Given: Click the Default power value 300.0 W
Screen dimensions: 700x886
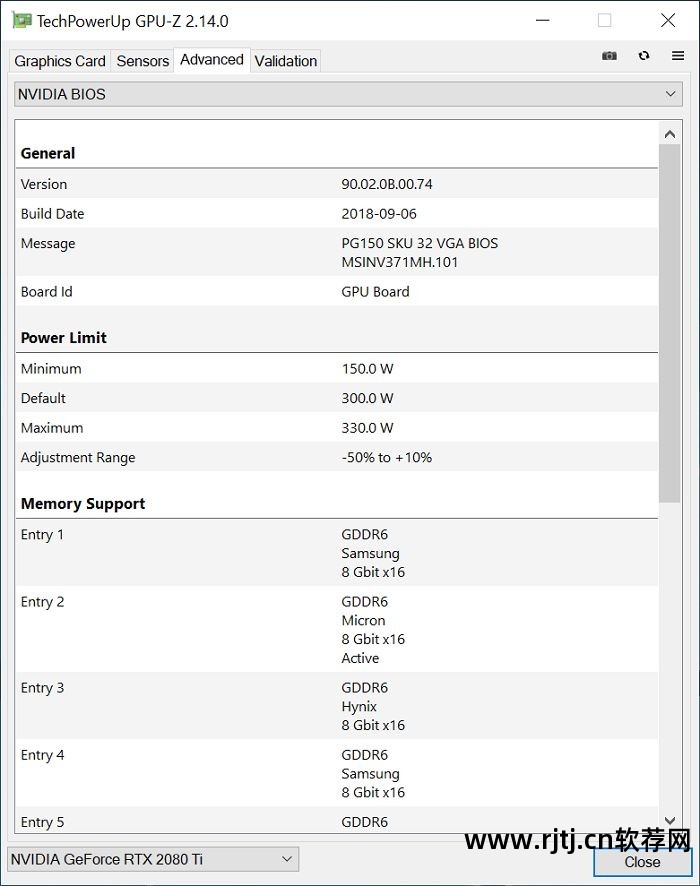Looking at the screenshot, I should coord(367,398).
